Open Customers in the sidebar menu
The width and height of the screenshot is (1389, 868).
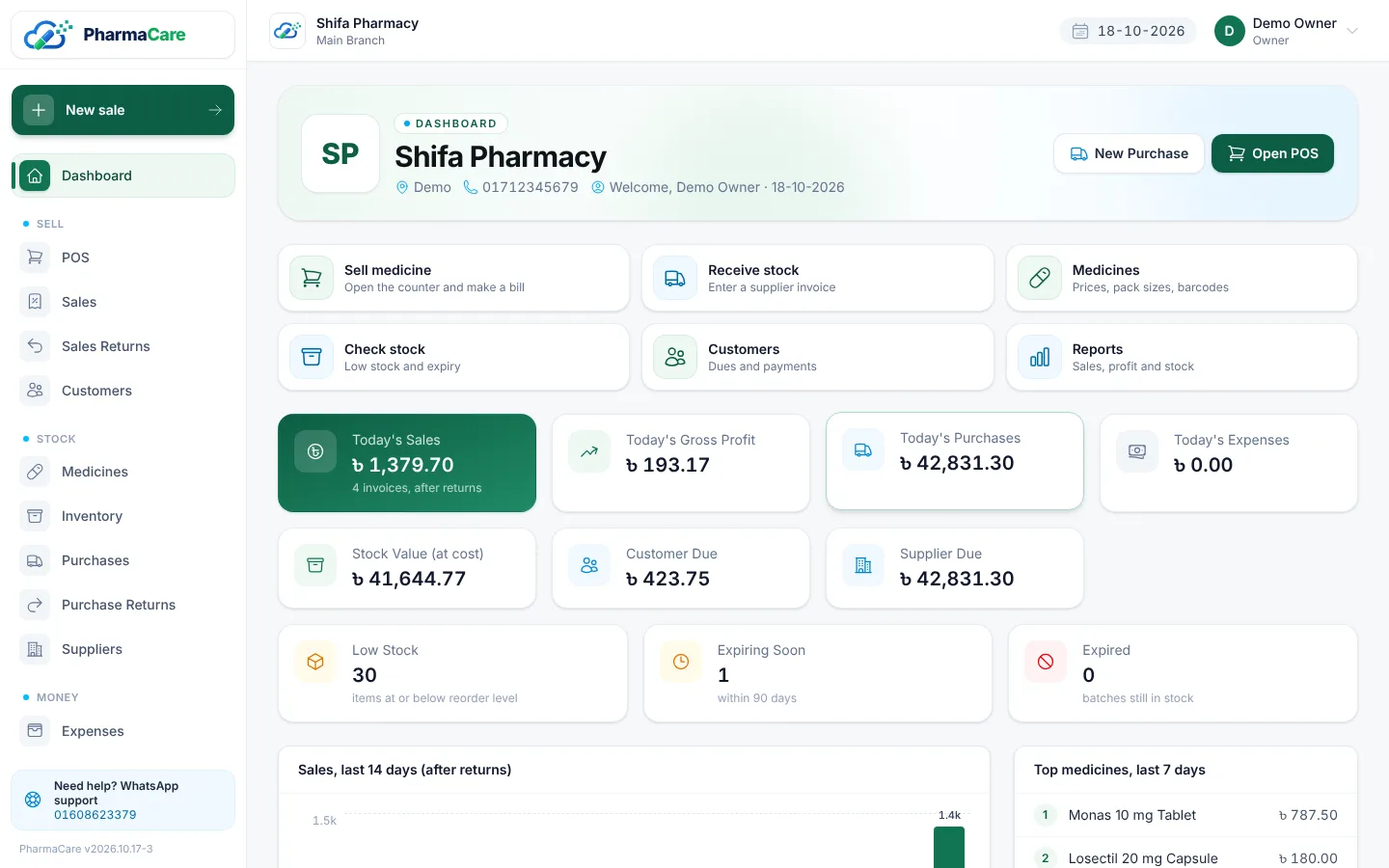tap(123, 391)
